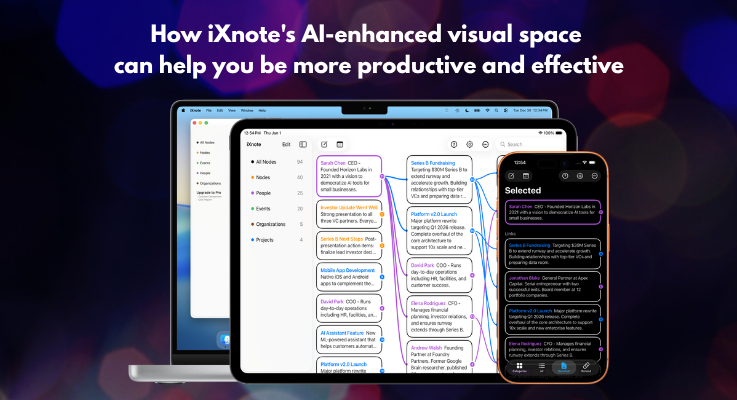Open the AI Assistant Feature card
This screenshot has width=737, height=400.
(x=349, y=339)
